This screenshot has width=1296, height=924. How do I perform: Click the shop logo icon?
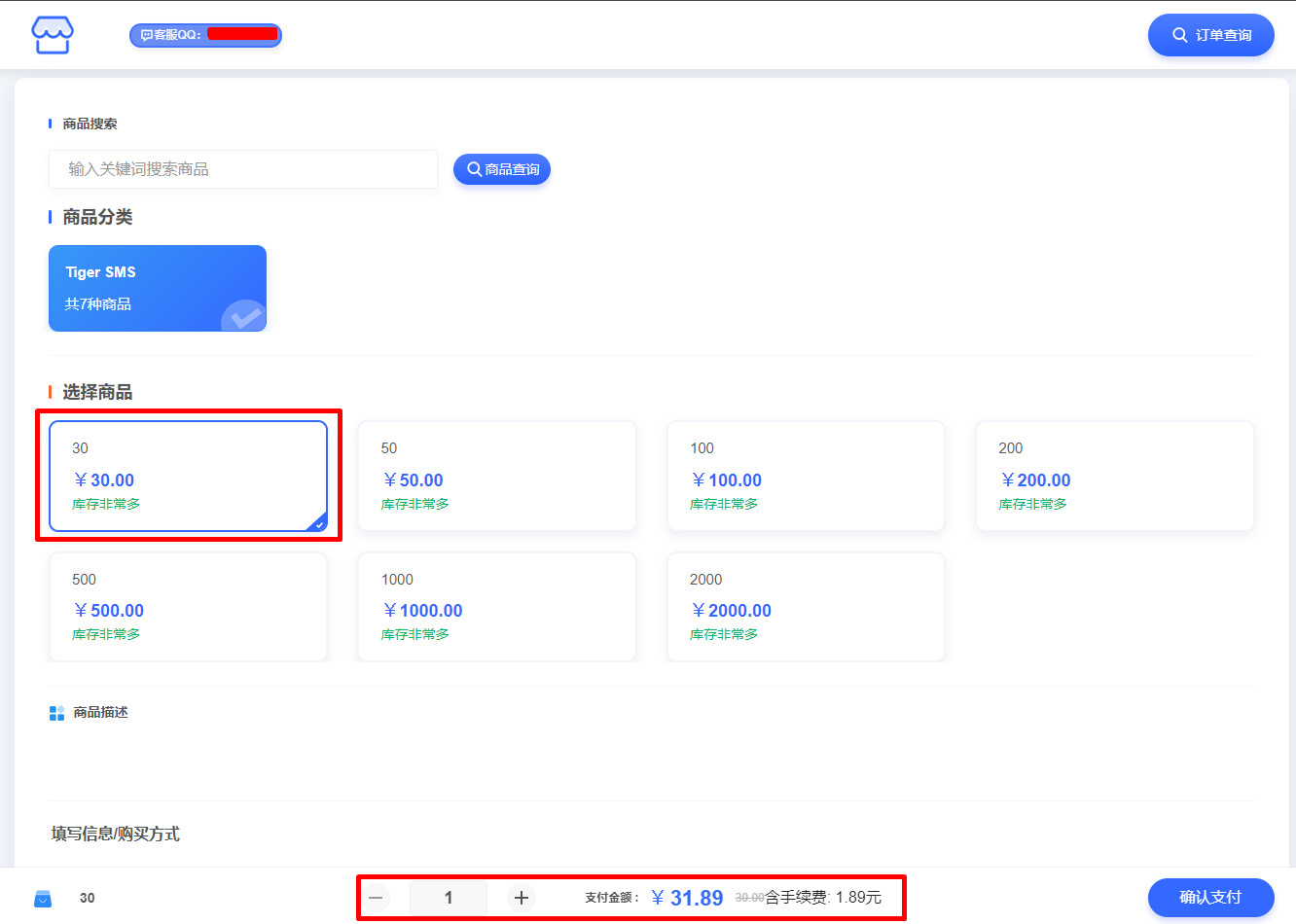point(53,35)
